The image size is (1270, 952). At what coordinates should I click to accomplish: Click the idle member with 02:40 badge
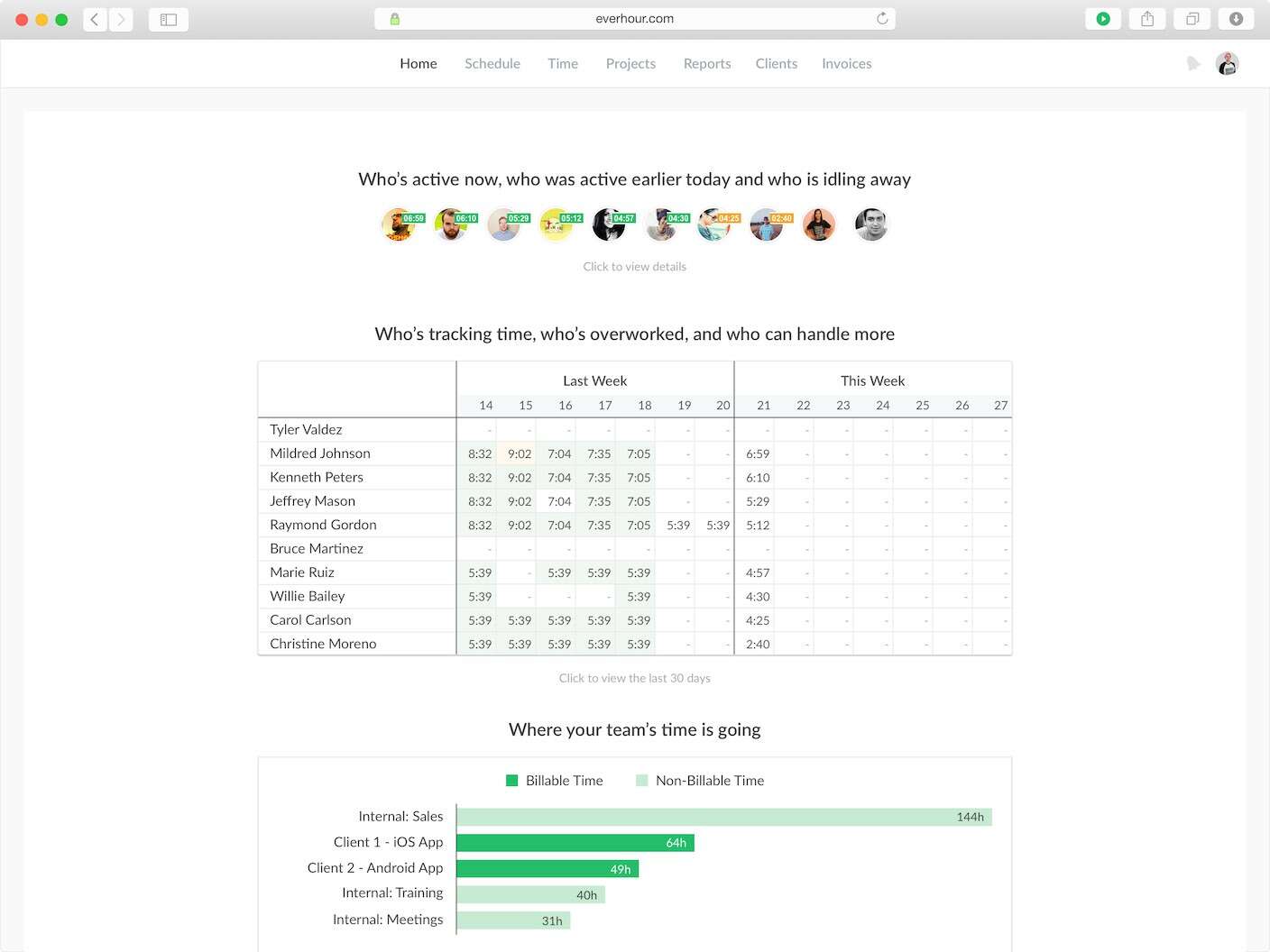point(767,224)
